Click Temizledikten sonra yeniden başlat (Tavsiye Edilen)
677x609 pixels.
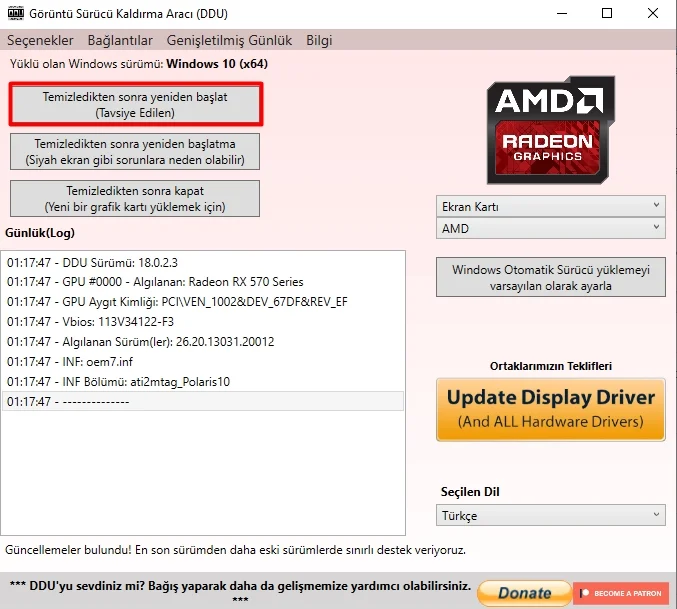pos(135,105)
